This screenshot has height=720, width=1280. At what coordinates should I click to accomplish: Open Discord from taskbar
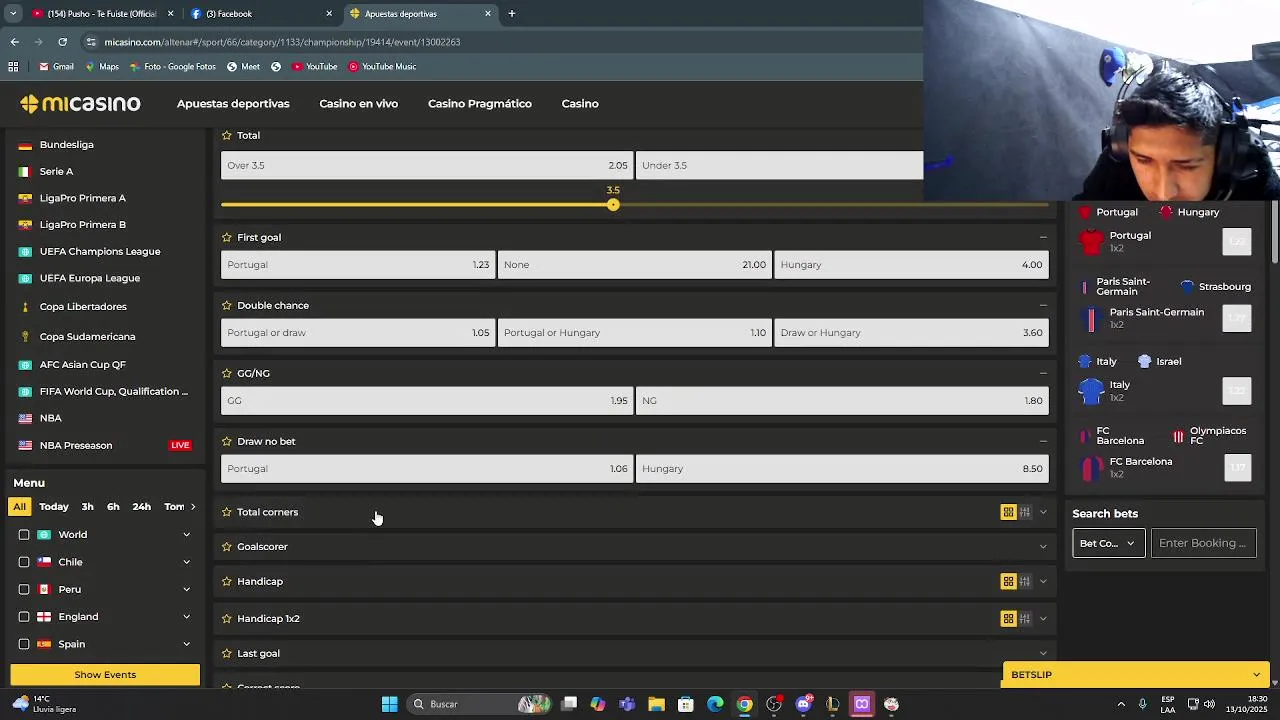(803, 704)
